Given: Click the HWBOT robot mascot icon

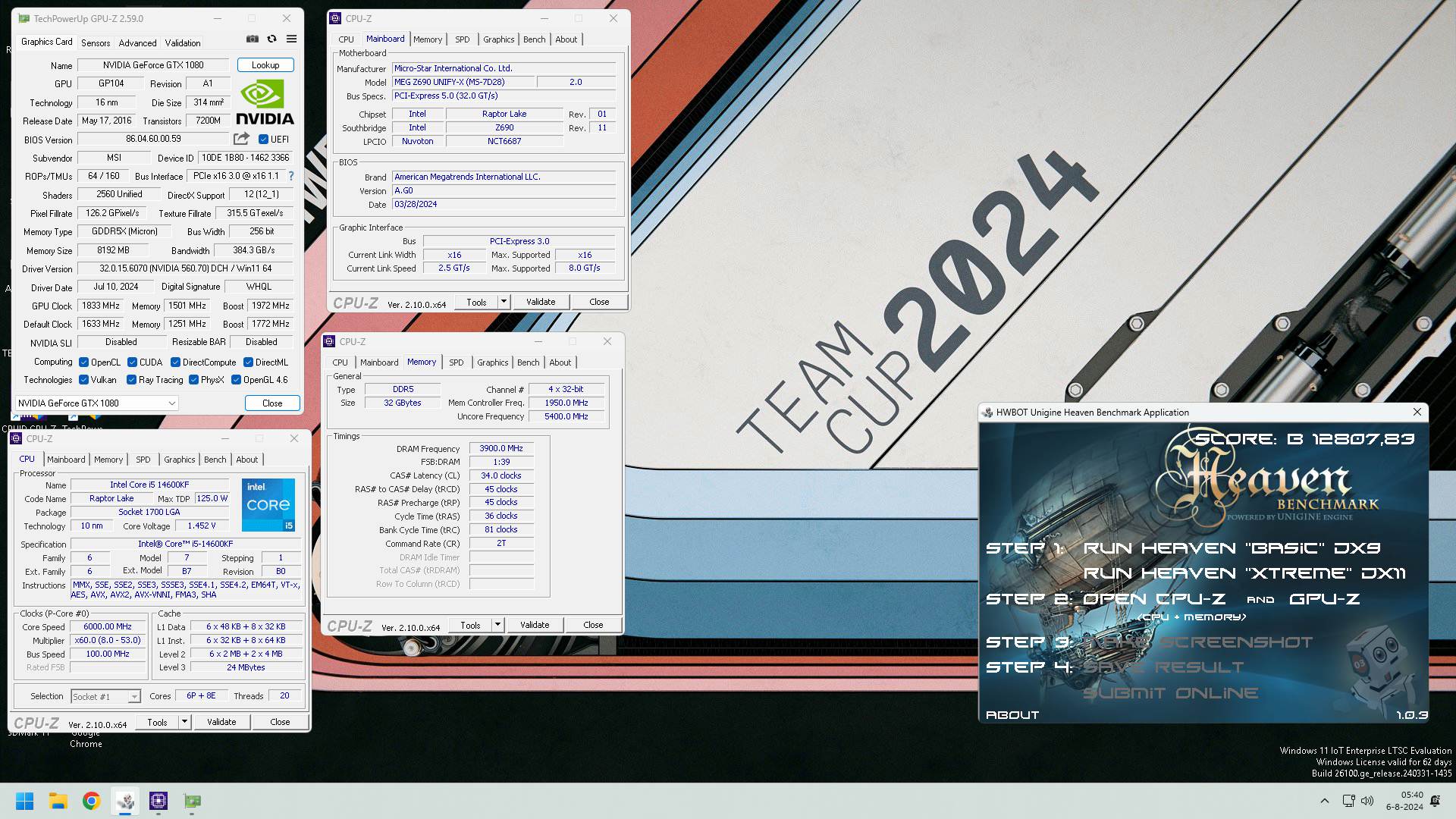Looking at the screenshot, I should tap(1379, 667).
